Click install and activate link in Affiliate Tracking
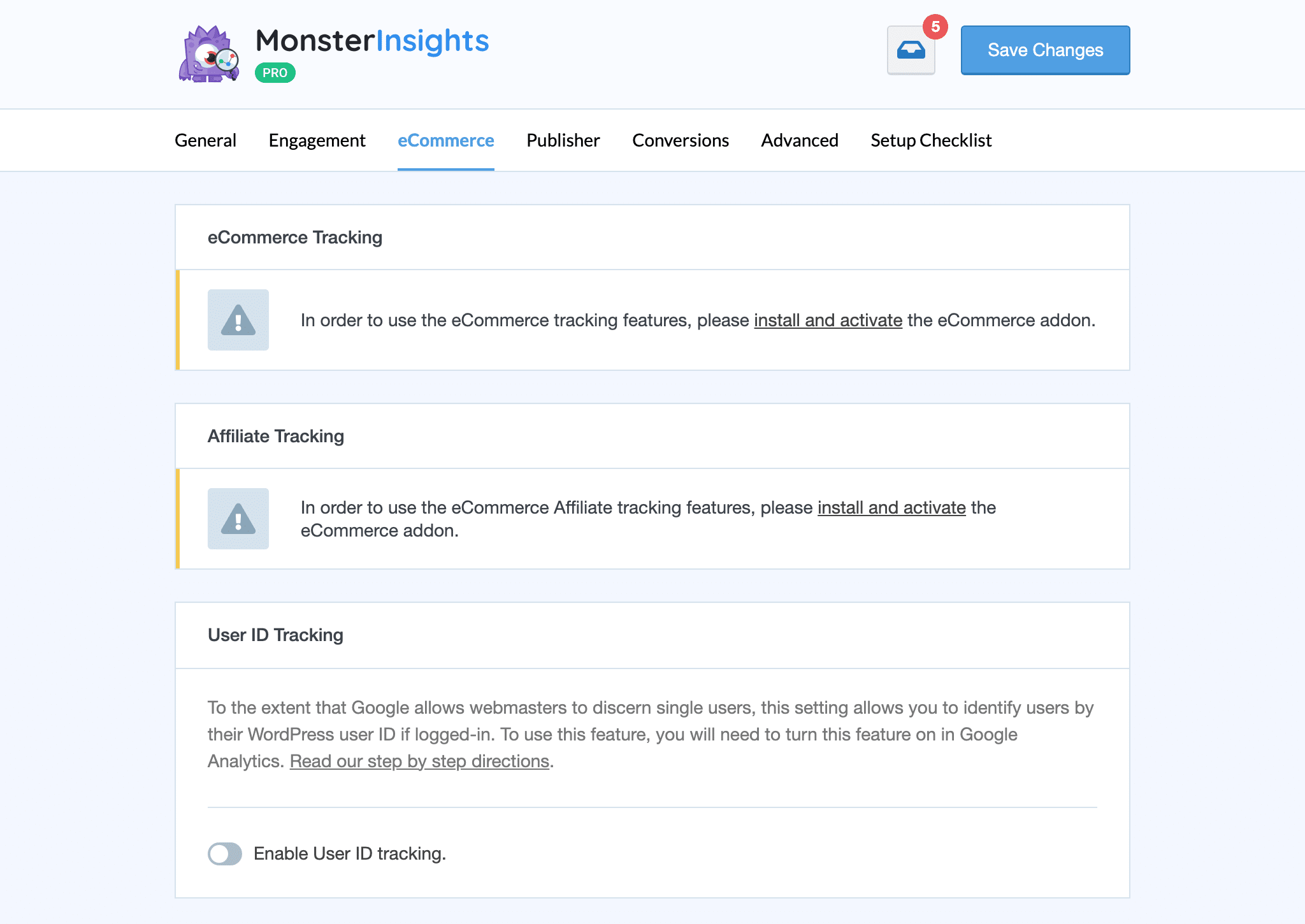 [891, 507]
